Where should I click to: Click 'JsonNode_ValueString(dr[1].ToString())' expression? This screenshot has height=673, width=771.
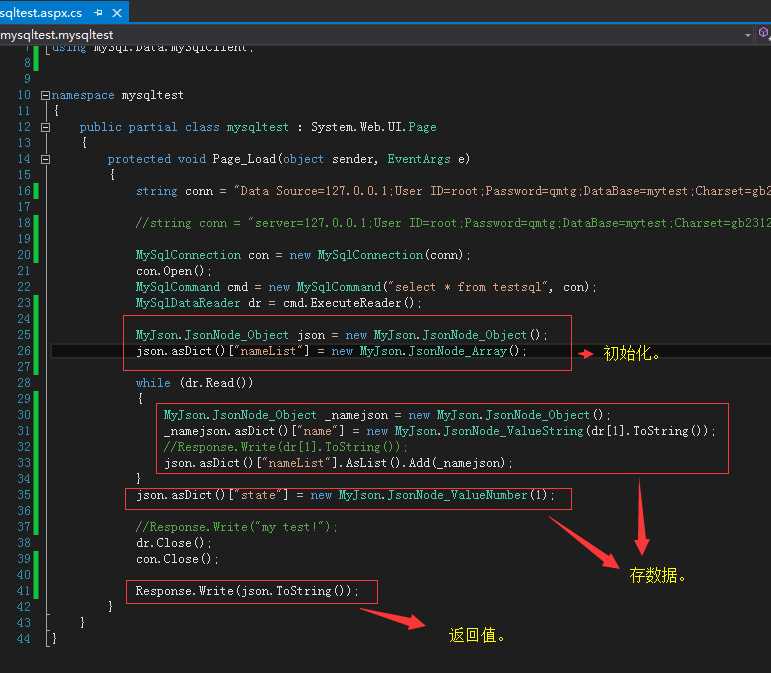coord(575,431)
